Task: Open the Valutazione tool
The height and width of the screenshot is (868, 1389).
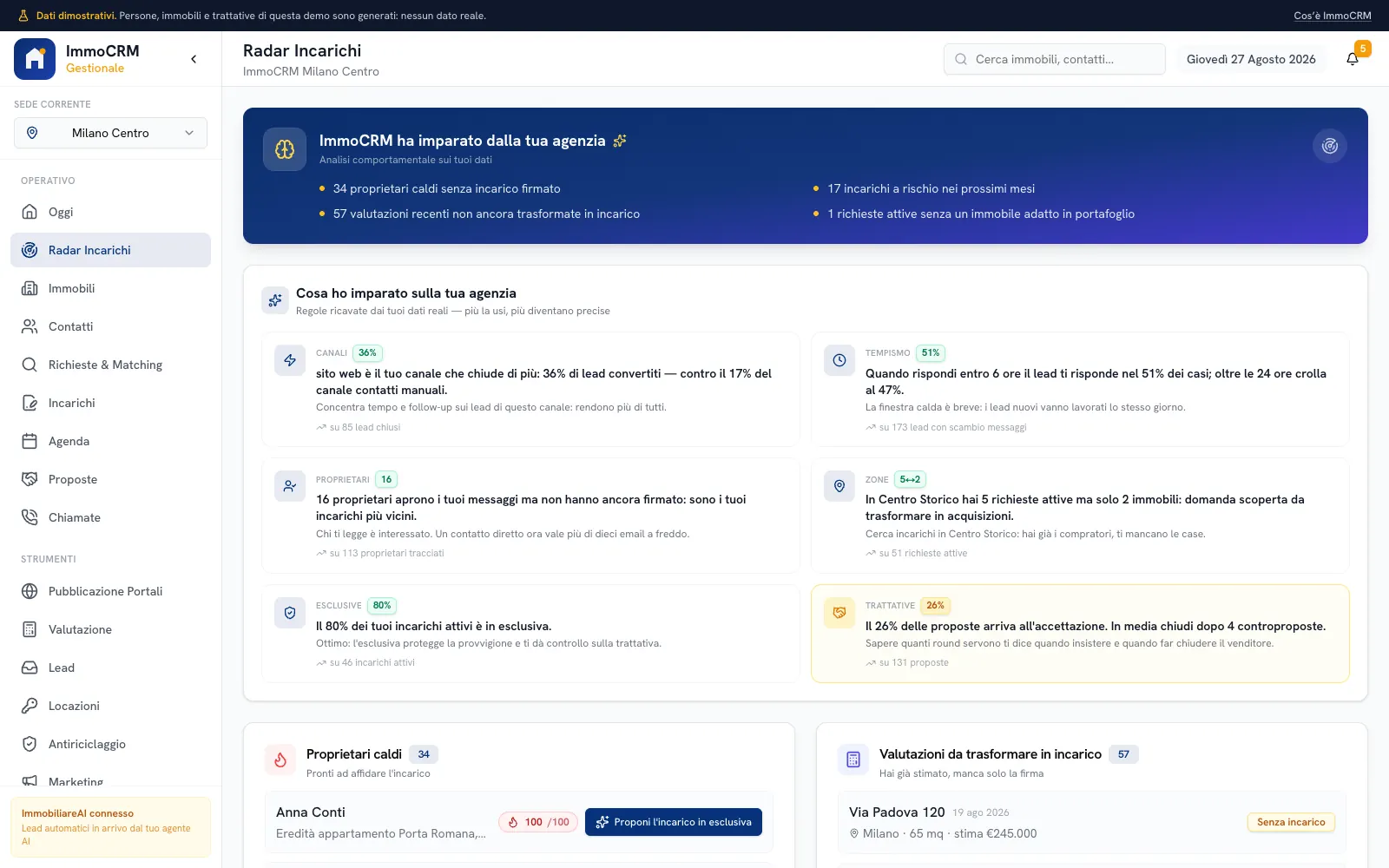Action: point(110,629)
